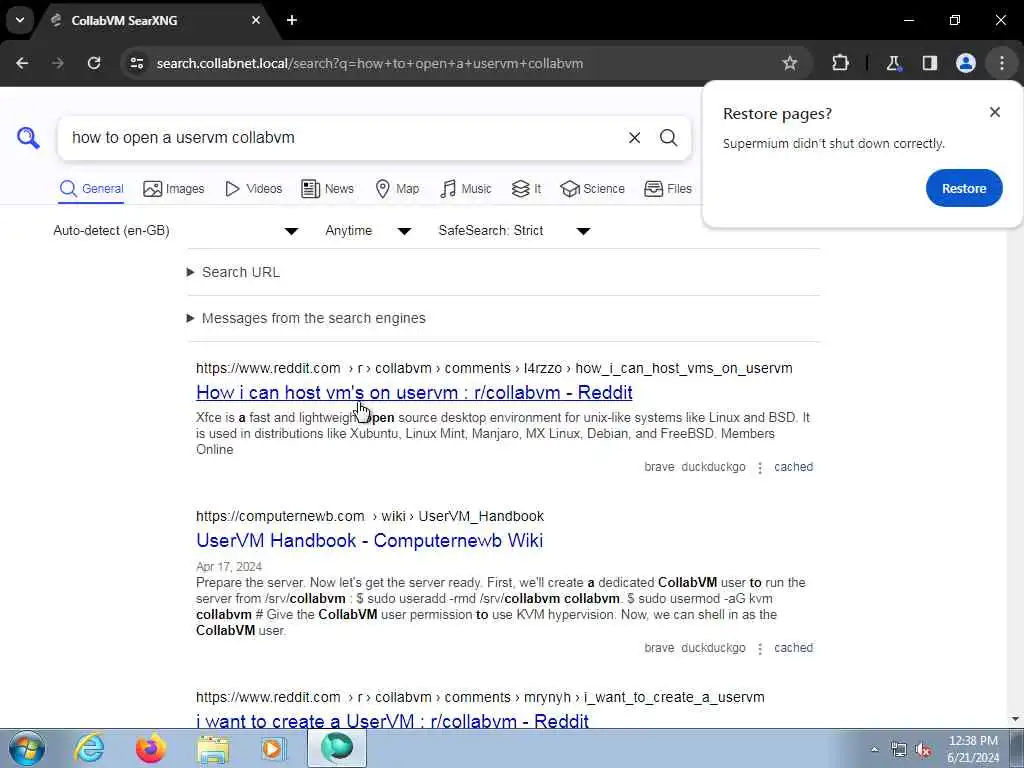Image resolution: width=1024 pixels, height=768 pixels.
Task: Switch to the It tab
Action: click(x=526, y=189)
